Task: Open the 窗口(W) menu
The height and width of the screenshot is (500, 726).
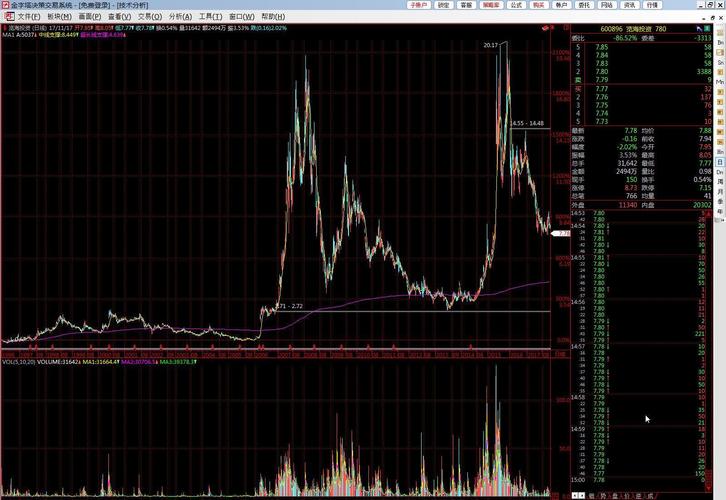Action: tap(241, 17)
